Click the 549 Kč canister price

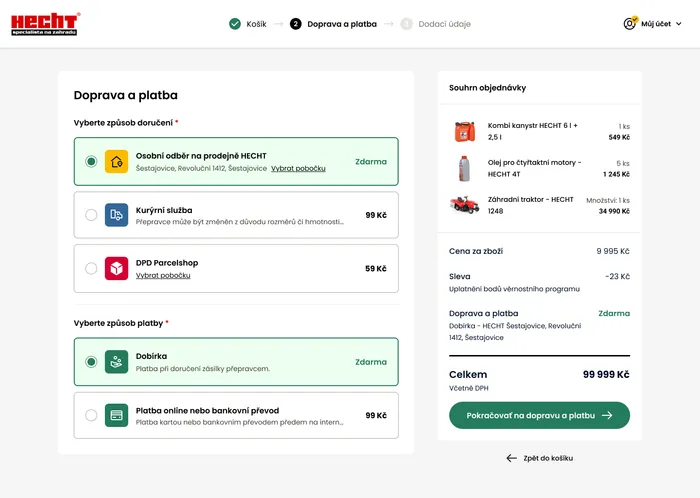click(619, 137)
